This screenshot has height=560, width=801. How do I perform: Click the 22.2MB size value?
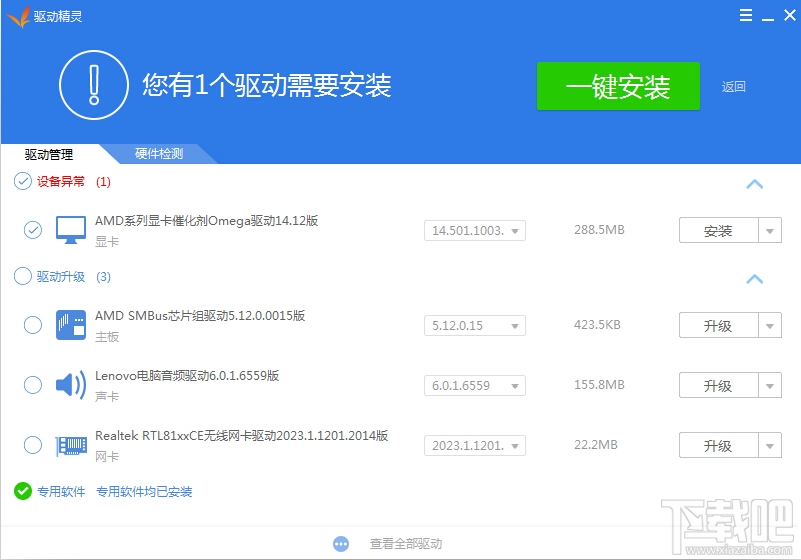point(596,445)
